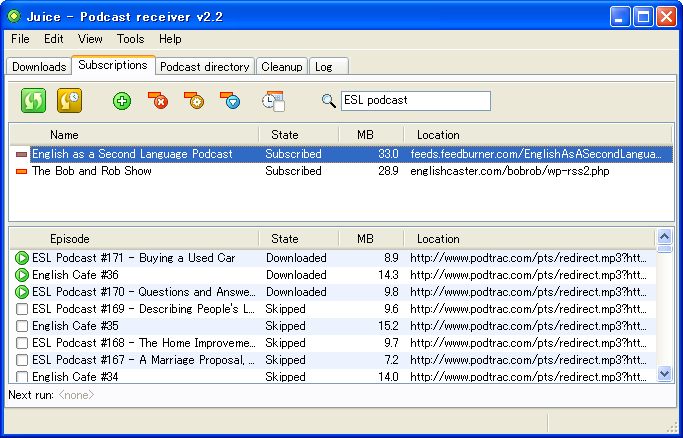
Task: Click the play icon for ESL Podcast #170
Action: 21,292
